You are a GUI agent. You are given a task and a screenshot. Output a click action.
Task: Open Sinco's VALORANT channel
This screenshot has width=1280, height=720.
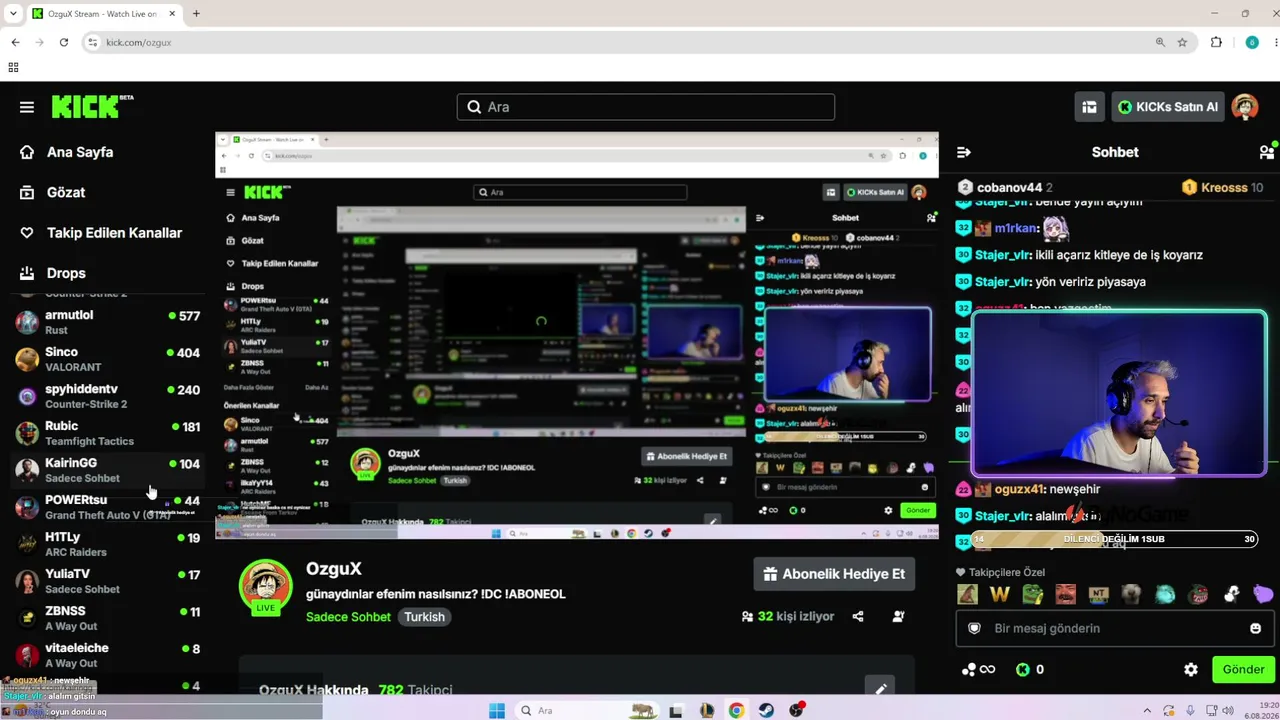pyautogui.click(x=108, y=359)
